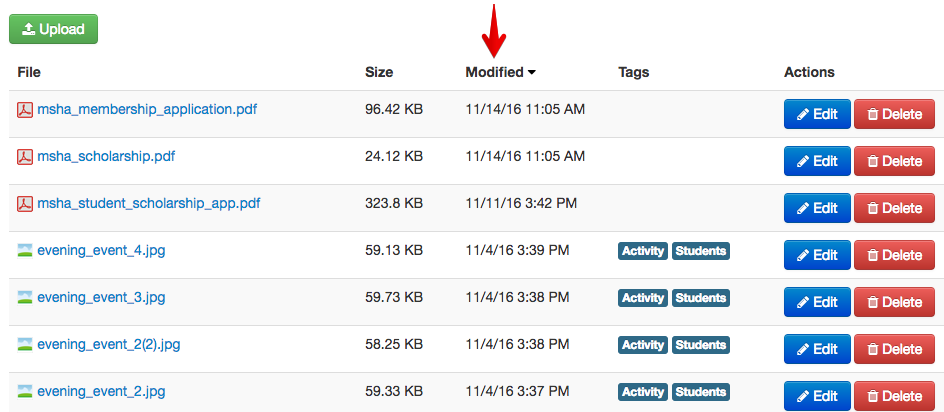The image size is (944, 412).
Task: Sort files by the Modified column arrow
Action: pos(532,72)
